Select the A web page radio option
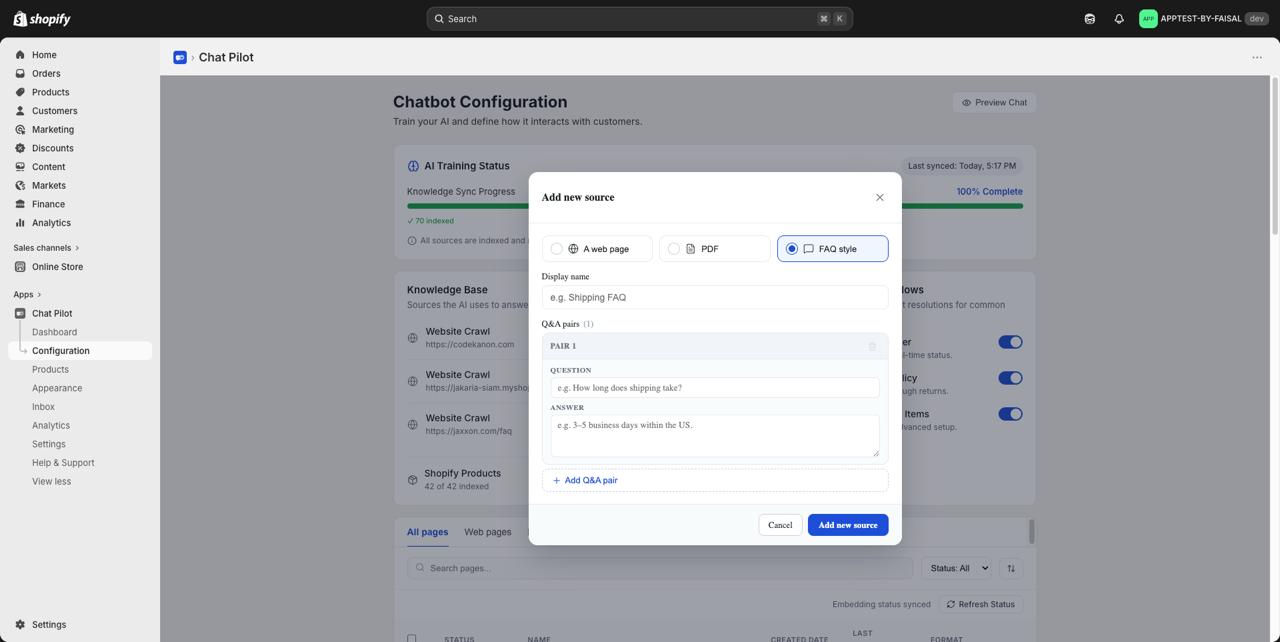 tap(557, 249)
